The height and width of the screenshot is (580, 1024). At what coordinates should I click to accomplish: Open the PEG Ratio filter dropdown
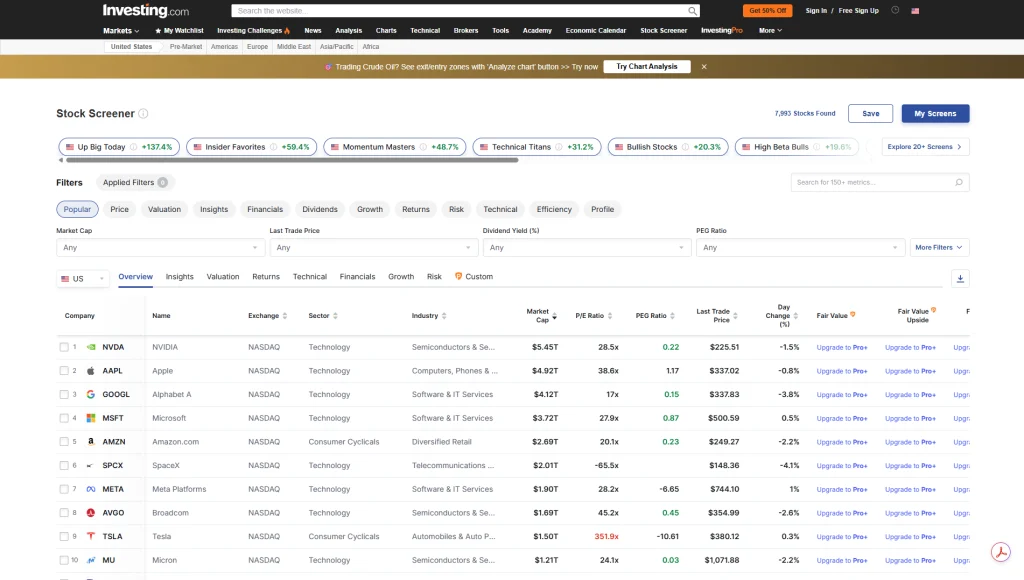click(800, 248)
